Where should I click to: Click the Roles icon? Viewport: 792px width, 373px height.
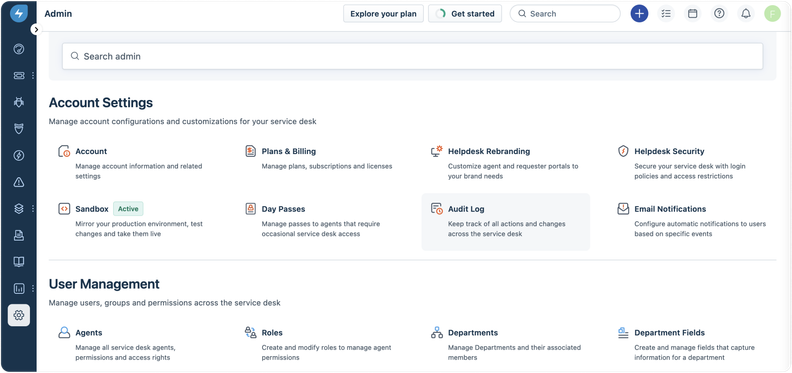[251, 333]
